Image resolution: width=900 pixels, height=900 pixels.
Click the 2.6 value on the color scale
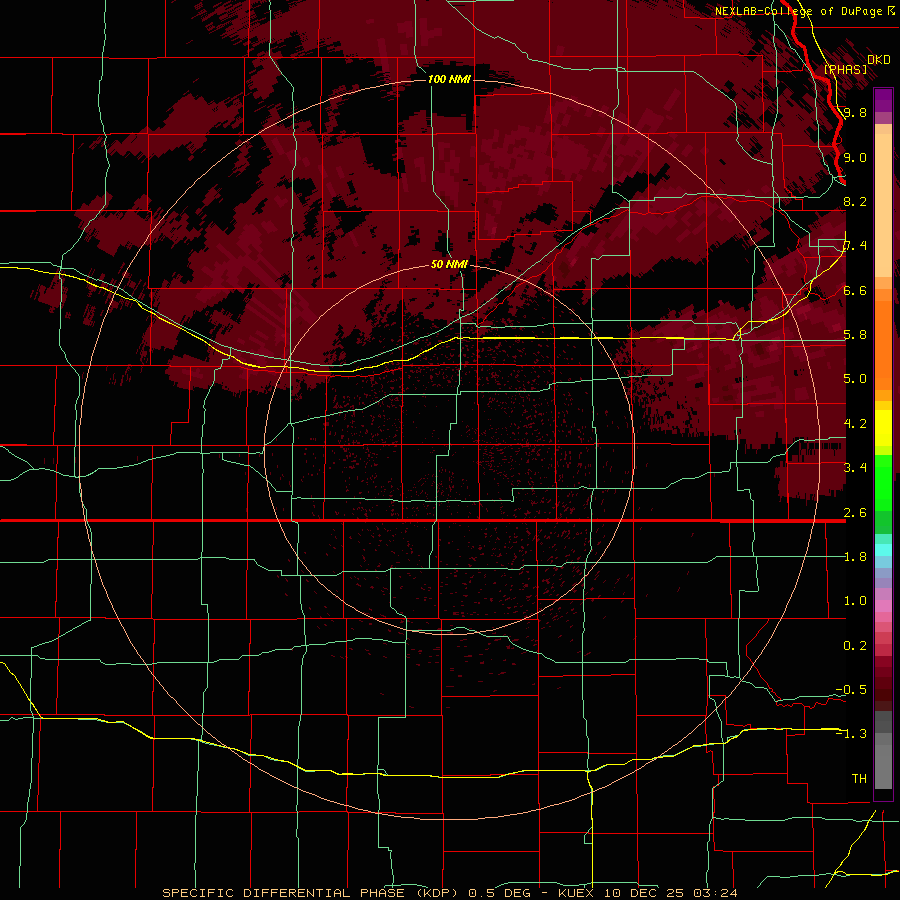(855, 512)
